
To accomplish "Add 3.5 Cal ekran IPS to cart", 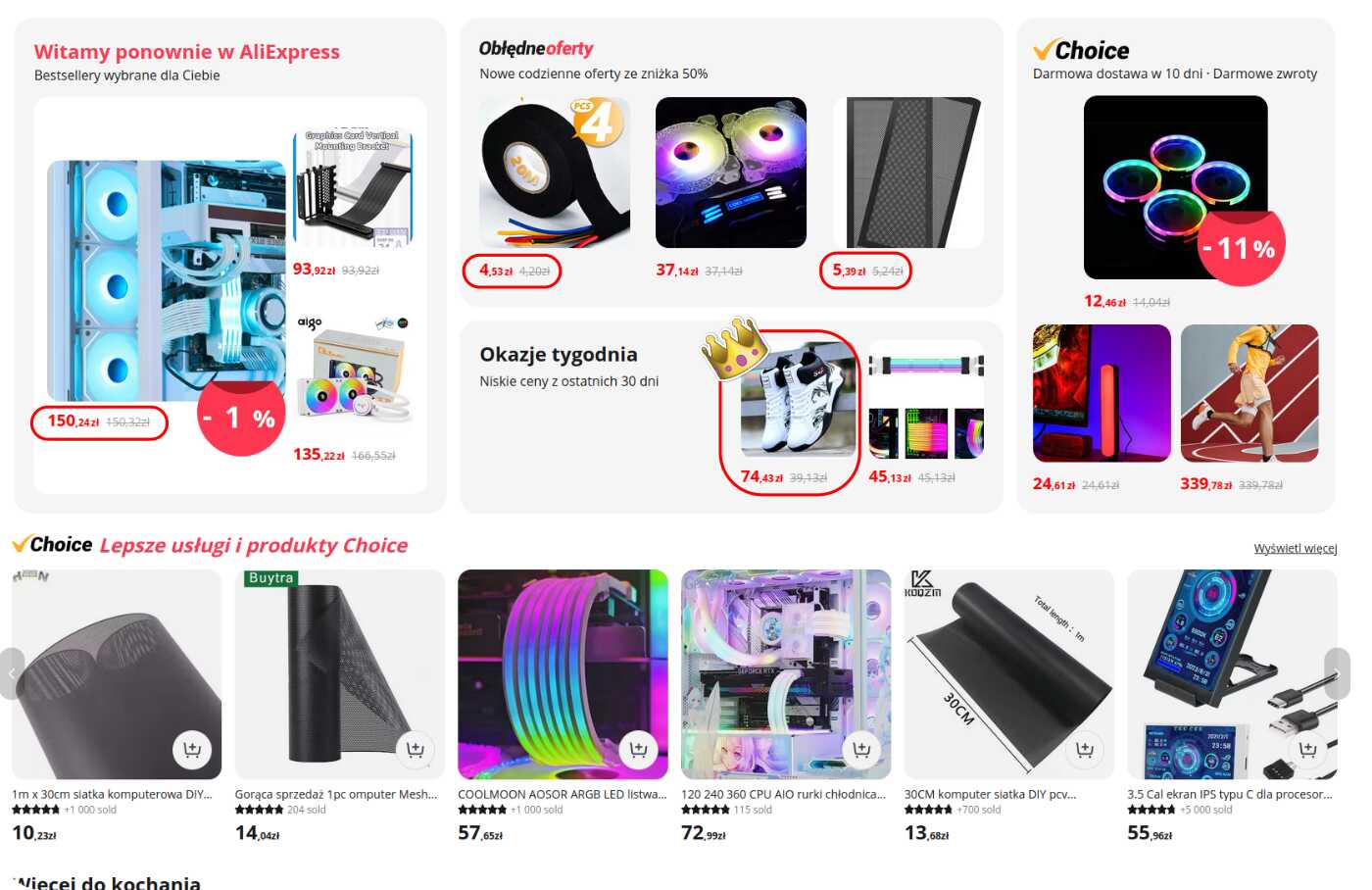I will [x=1308, y=750].
